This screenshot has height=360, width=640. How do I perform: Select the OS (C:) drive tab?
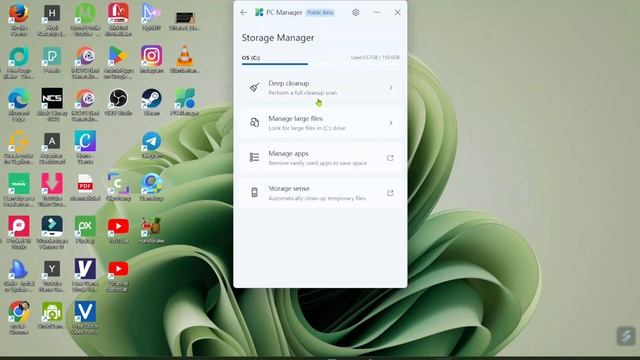pyautogui.click(x=251, y=58)
